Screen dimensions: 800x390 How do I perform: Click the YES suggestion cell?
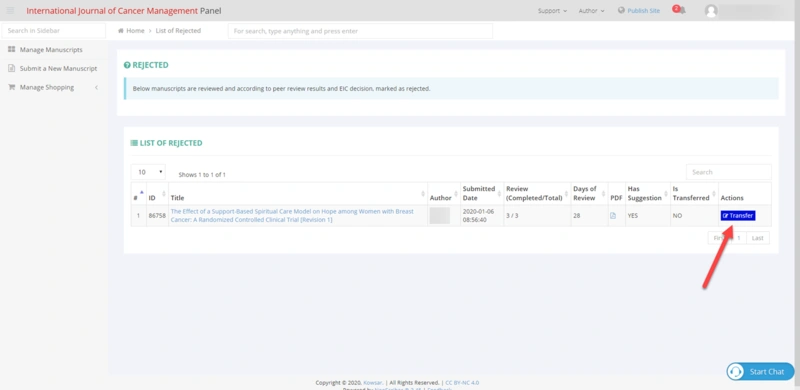coord(647,215)
